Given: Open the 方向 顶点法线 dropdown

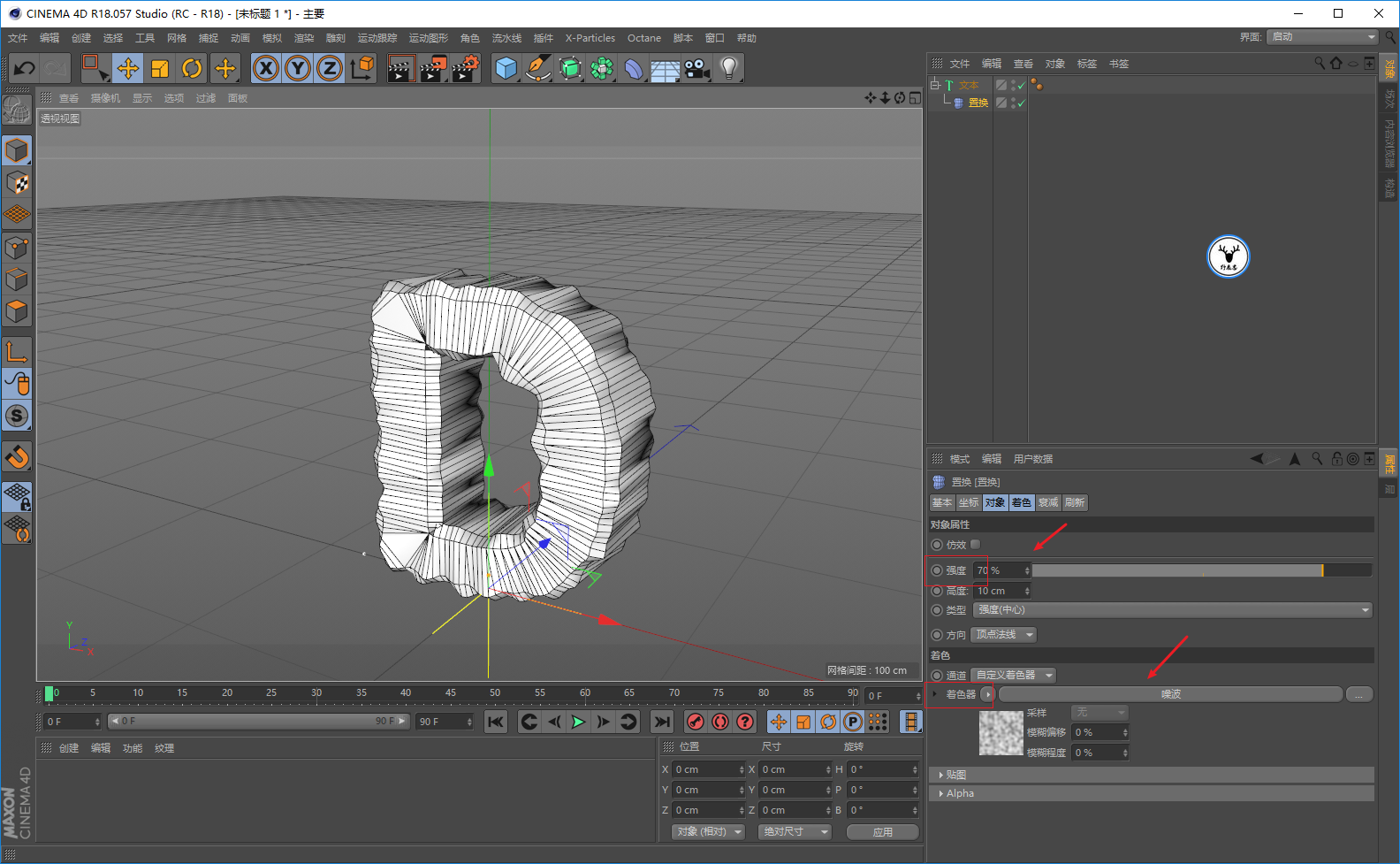Looking at the screenshot, I should pyautogui.click(x=1003, y=635).
